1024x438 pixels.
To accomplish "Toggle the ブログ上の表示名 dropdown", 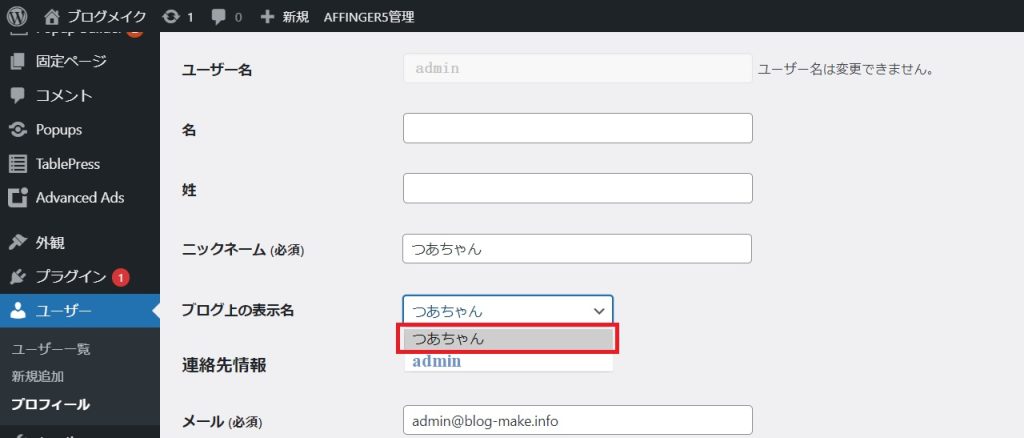I will 508,311.
